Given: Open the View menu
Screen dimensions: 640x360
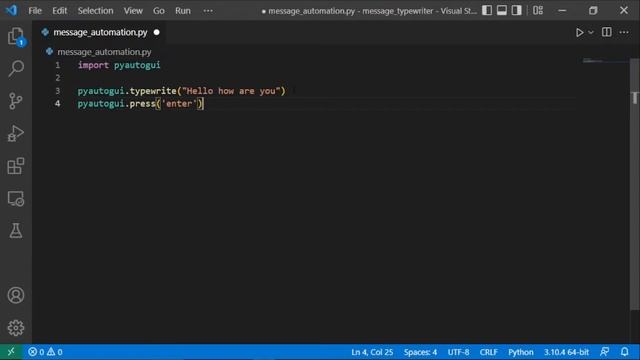Looking at the screenshot, I should [133, 11].
